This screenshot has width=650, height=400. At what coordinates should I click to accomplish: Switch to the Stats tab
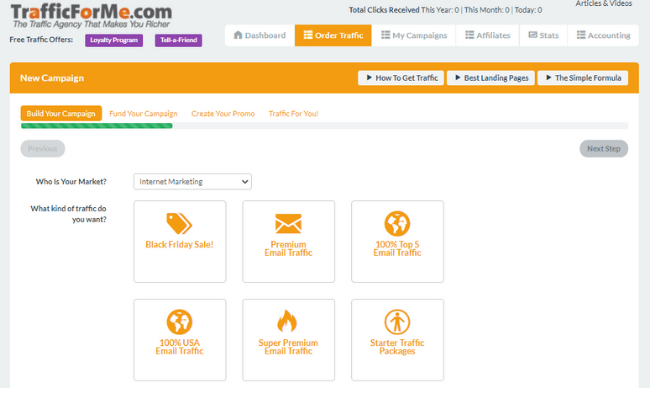[x=543, y=35]
